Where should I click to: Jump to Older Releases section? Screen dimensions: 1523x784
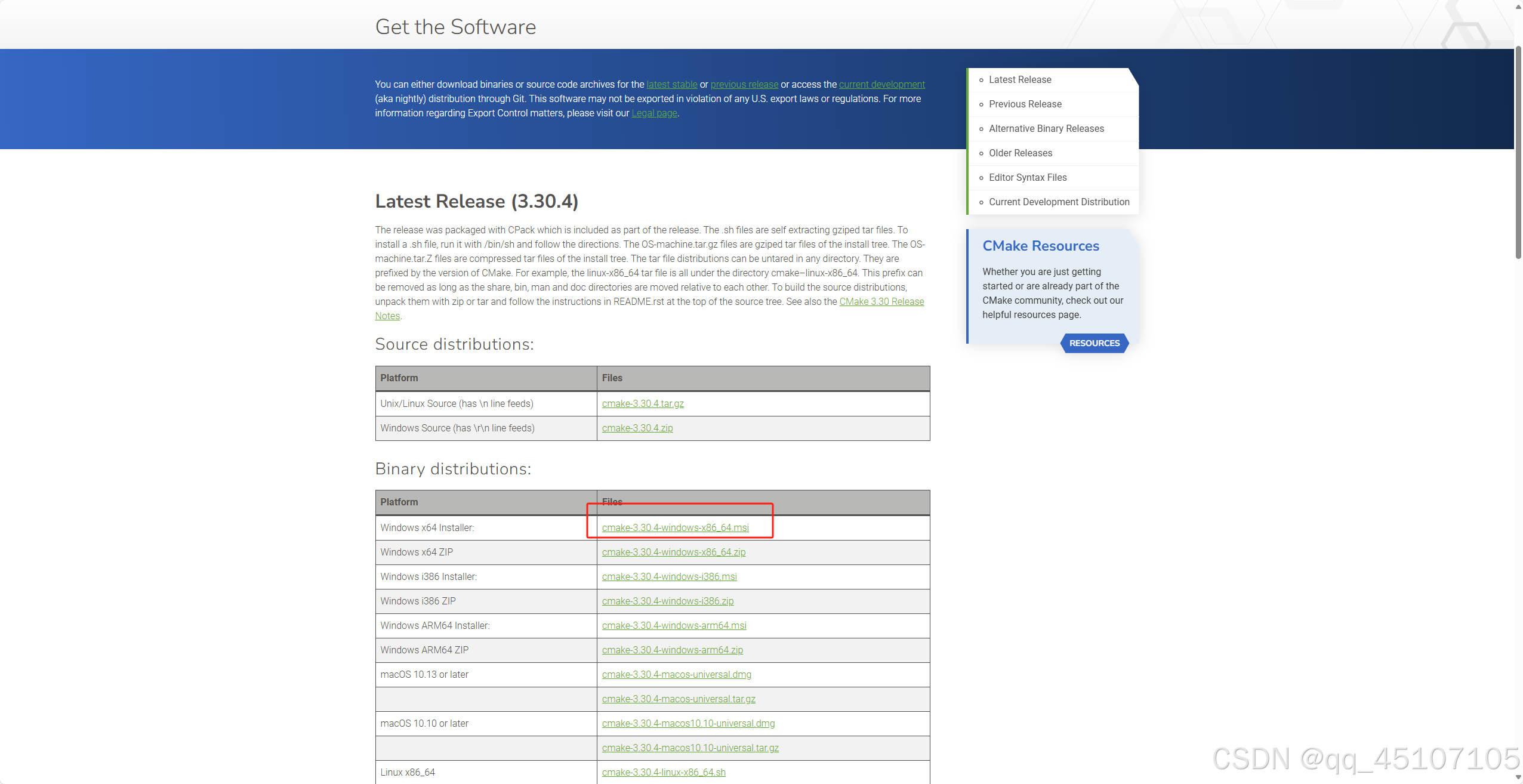(1020, 153)
